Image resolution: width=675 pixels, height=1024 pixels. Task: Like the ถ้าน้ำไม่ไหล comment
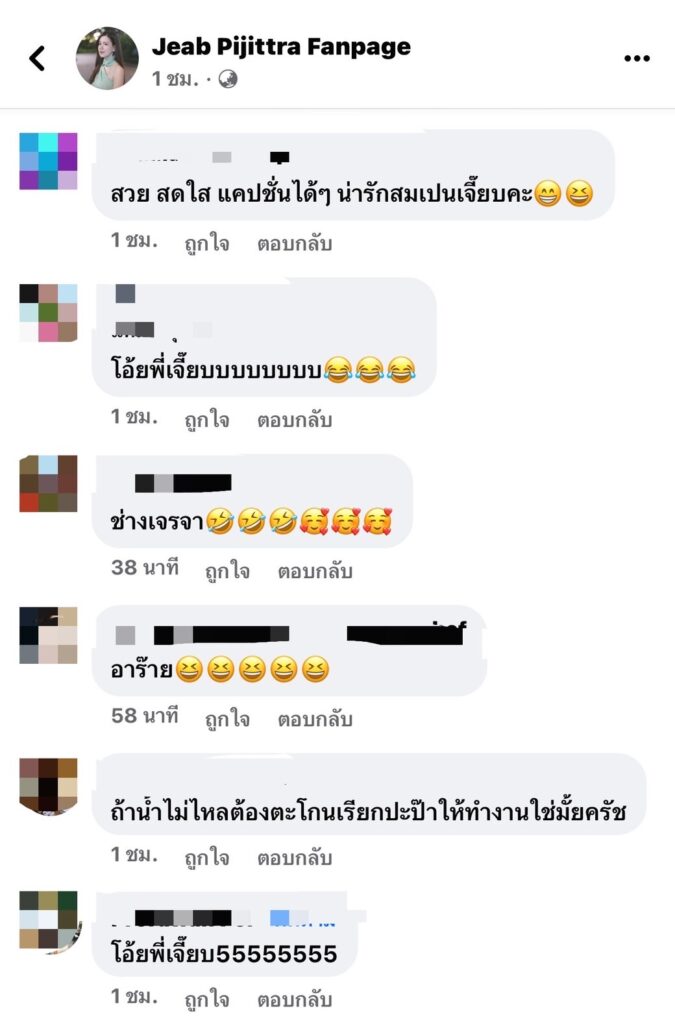point(207,857)
